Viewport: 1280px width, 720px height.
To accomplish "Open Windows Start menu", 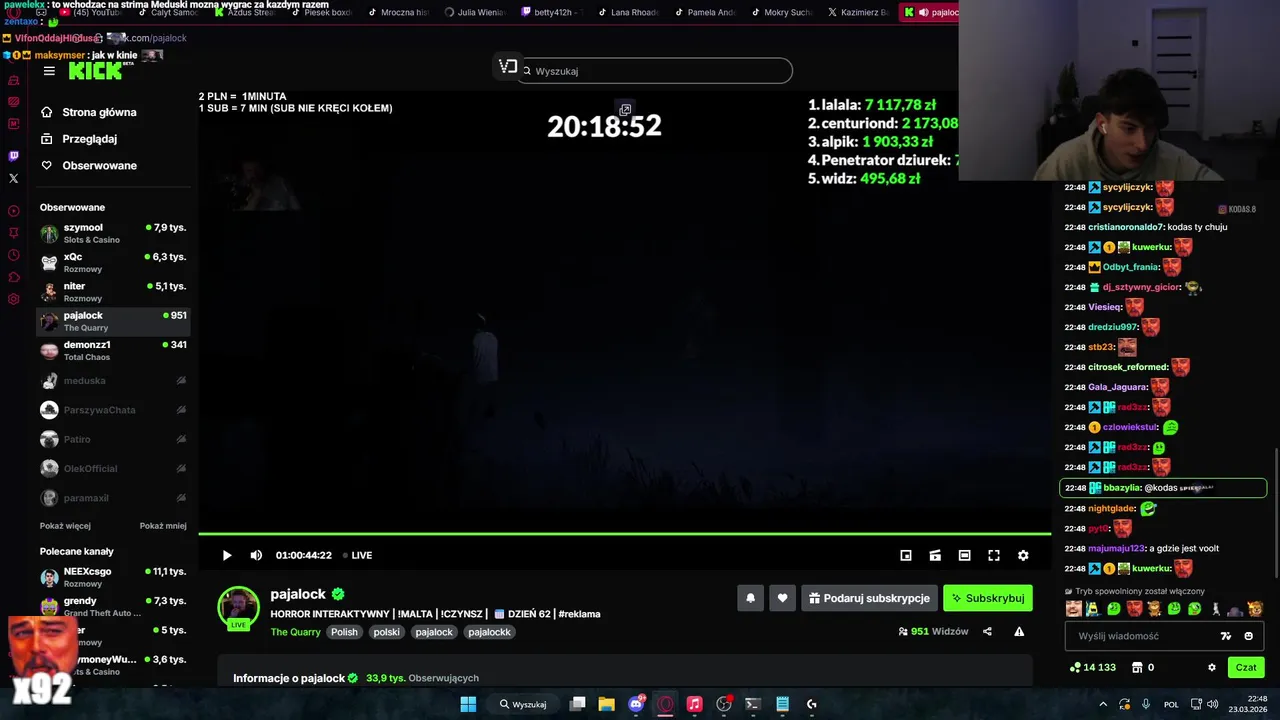I will pyautogui.click(x=468, y=704).
